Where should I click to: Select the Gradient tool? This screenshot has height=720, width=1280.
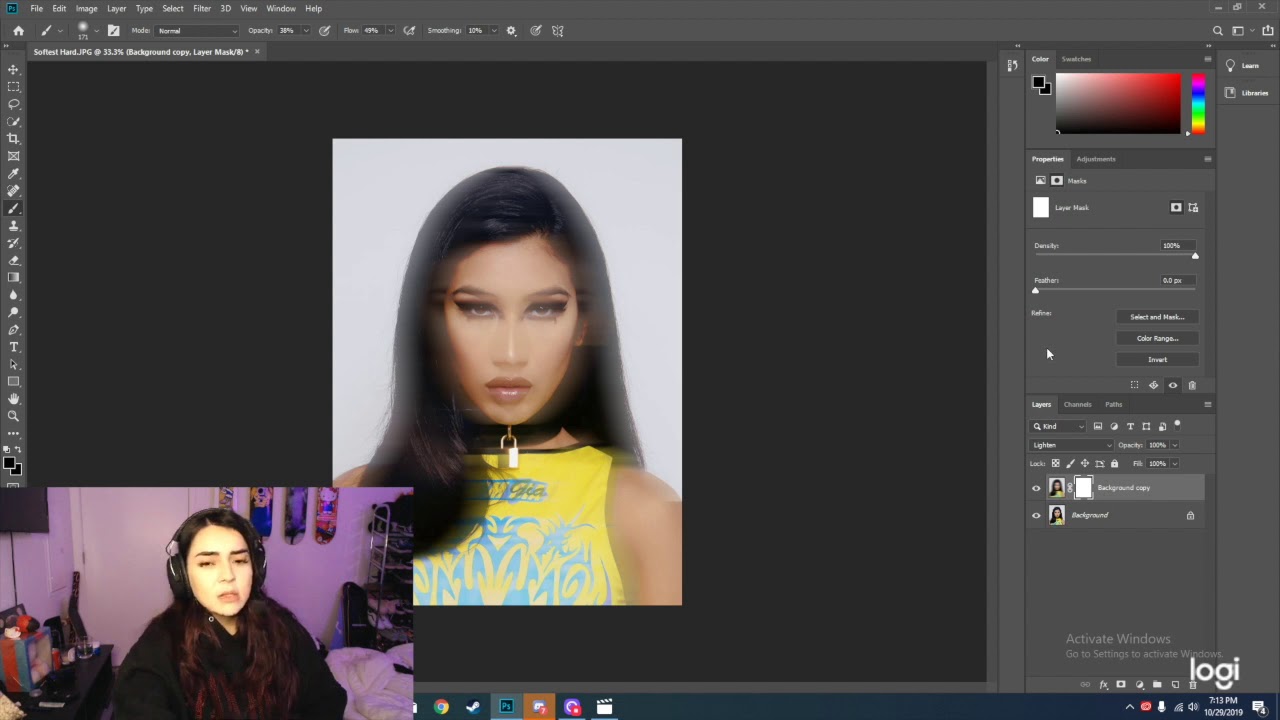pyautogui.click(x=14, y=278)
